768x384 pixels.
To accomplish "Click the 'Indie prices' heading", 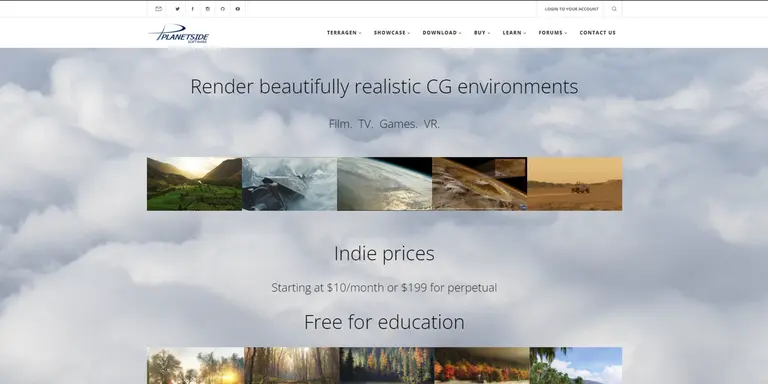I will tap(384, 254).
